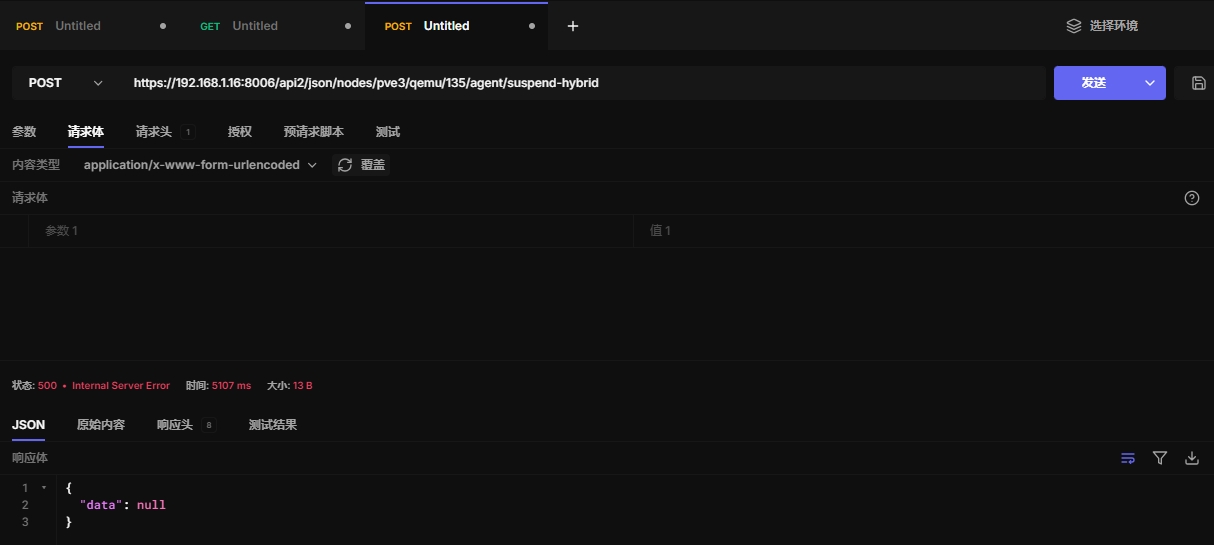Click the 参数 1 input field
This screenshot has height=545, width=1214.
(330, 231)
